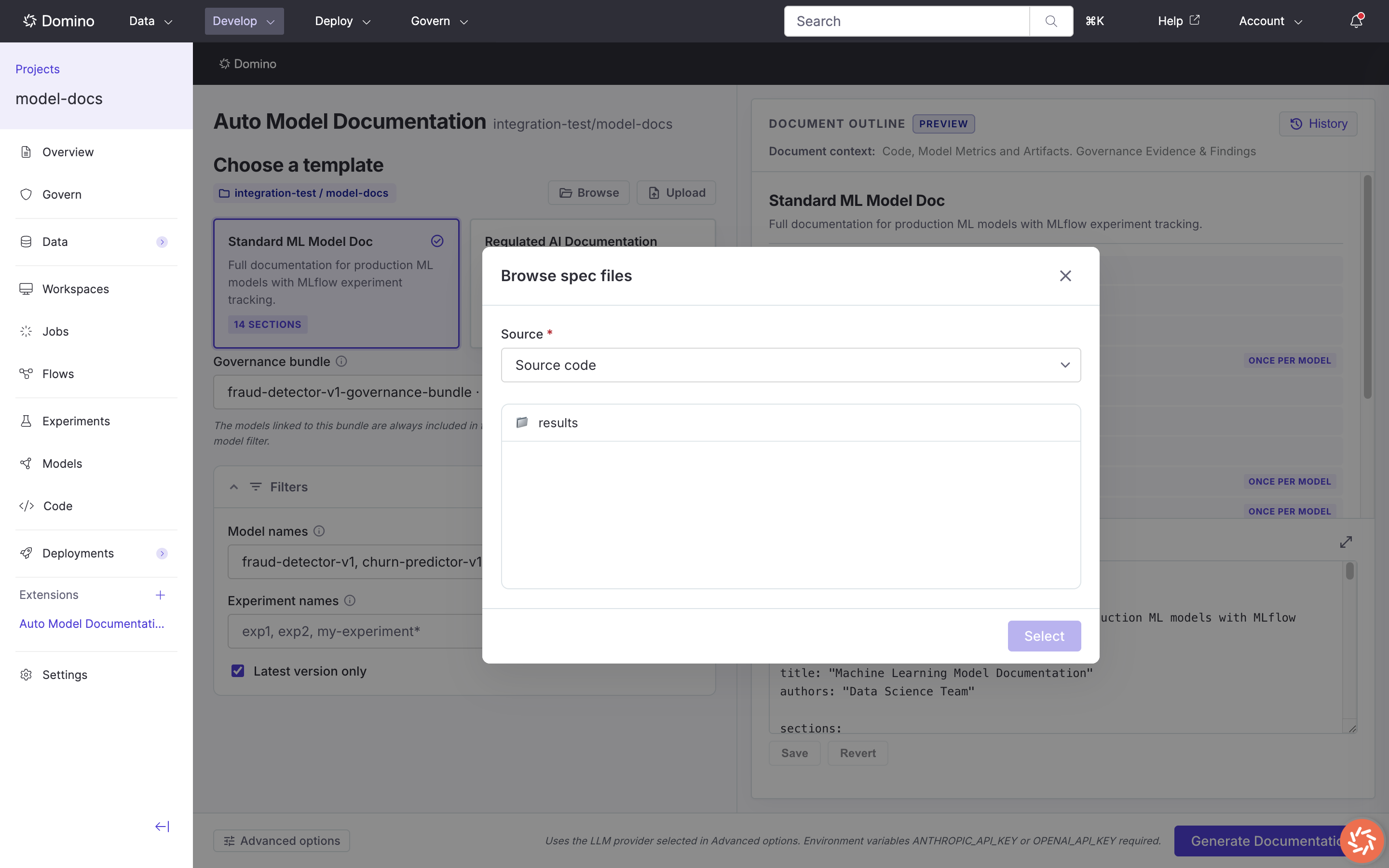Click the results folder icon

tap(522, 422)
